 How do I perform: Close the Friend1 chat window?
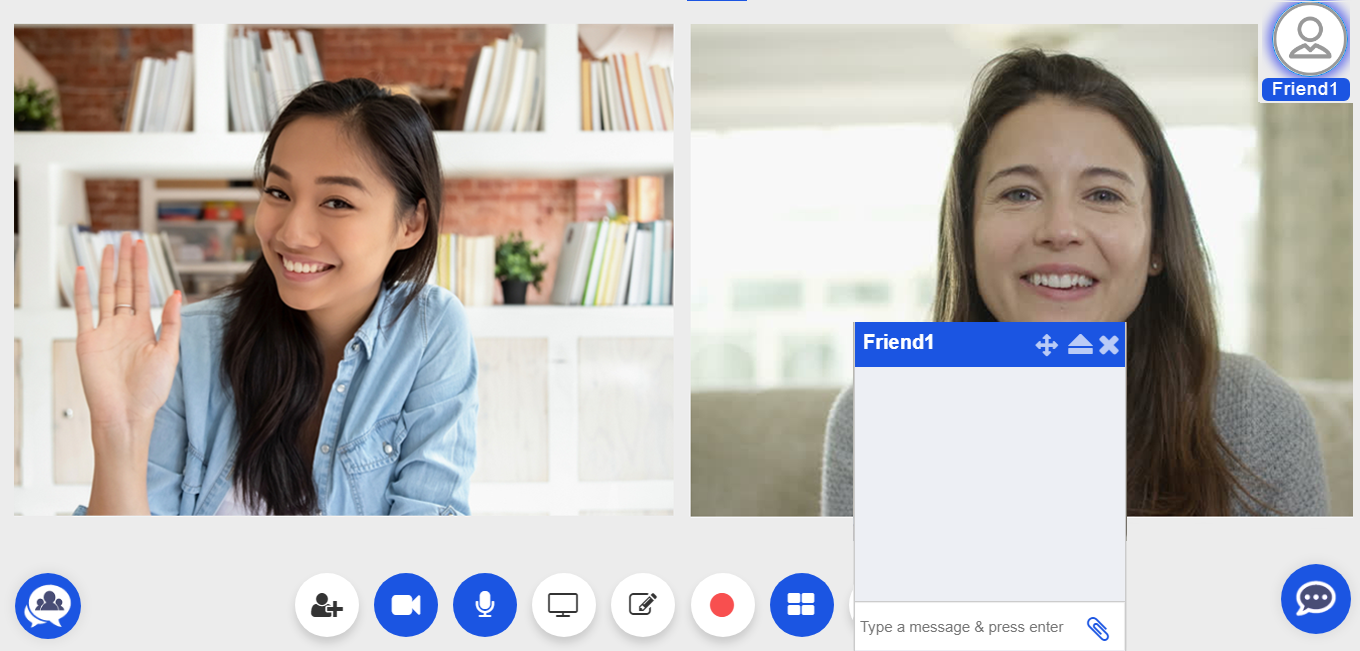click(1109, 345)
